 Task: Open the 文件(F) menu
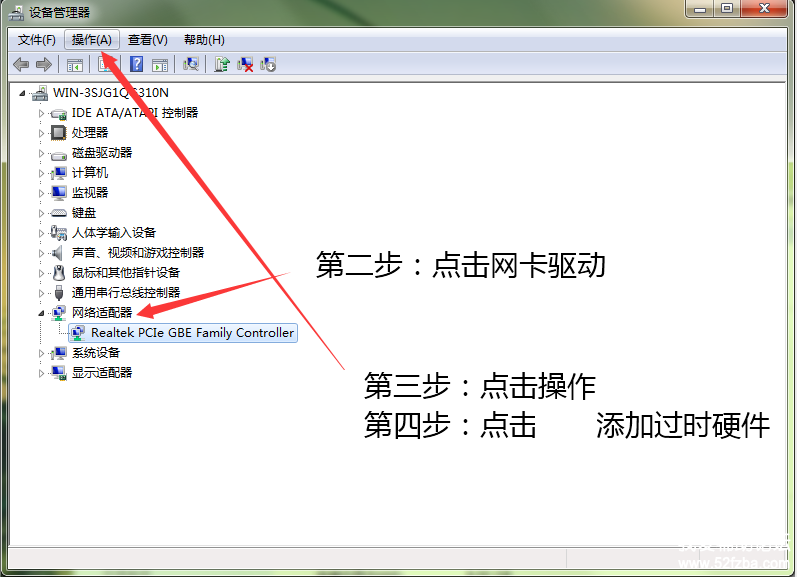(x=37, y=40)
